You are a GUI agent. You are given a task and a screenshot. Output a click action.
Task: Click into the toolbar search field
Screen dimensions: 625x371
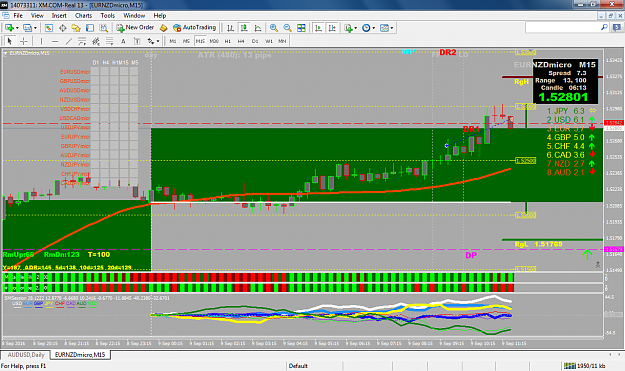coord(562,27)
